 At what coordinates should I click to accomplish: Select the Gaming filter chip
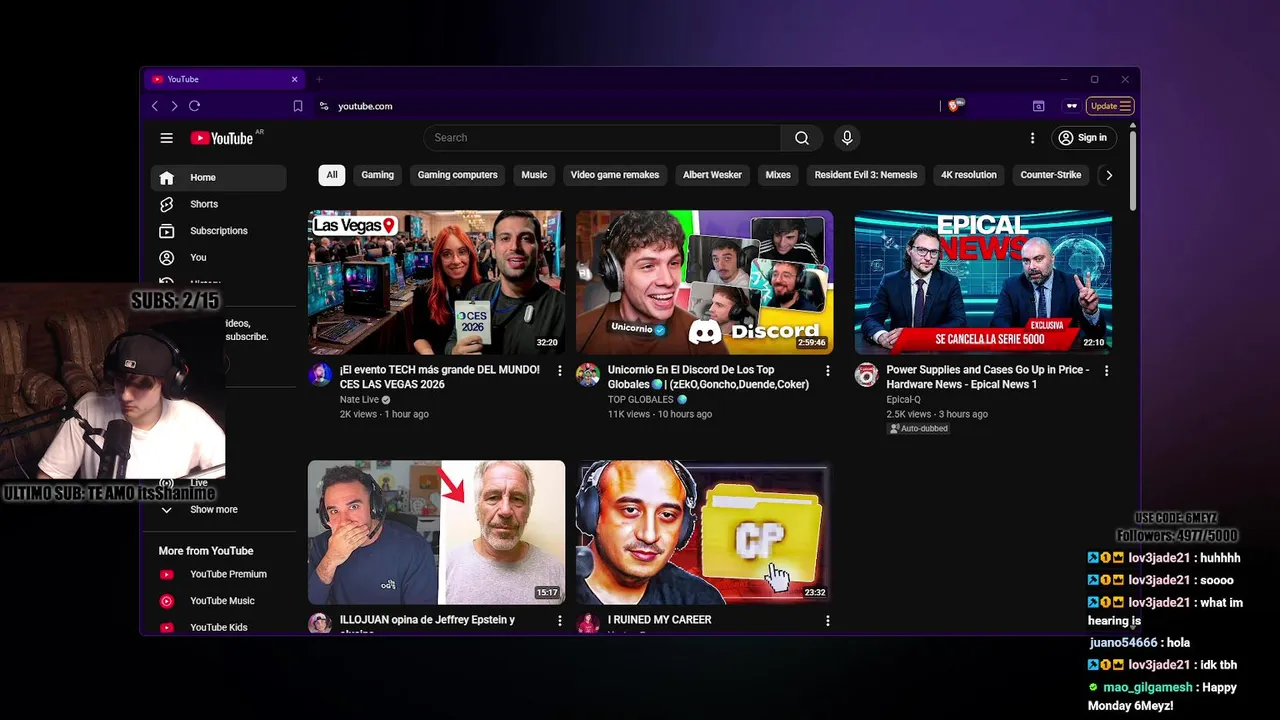[x=377, y=175]
